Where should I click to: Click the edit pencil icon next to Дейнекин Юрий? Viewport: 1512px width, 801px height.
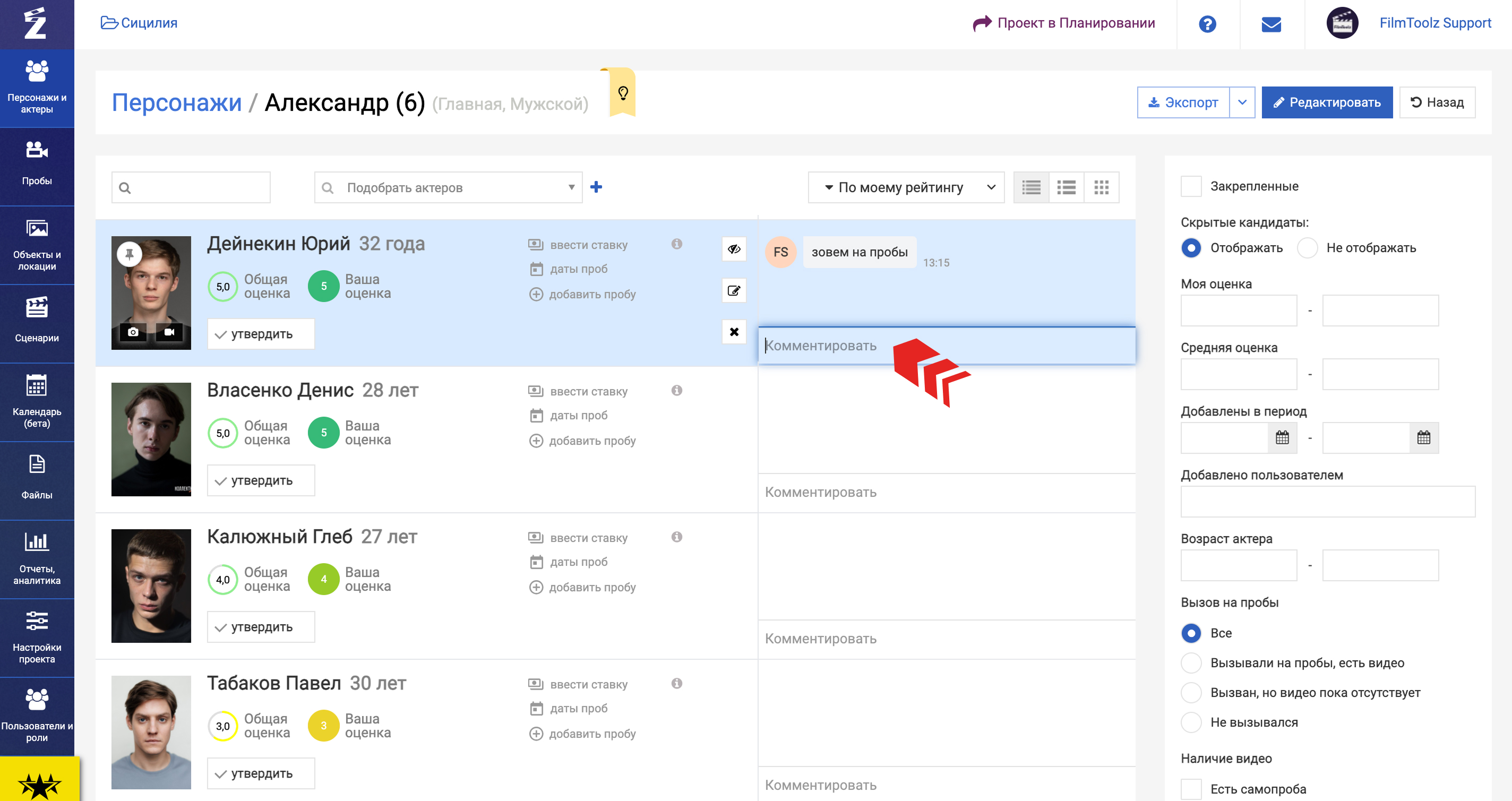(734, 290)
